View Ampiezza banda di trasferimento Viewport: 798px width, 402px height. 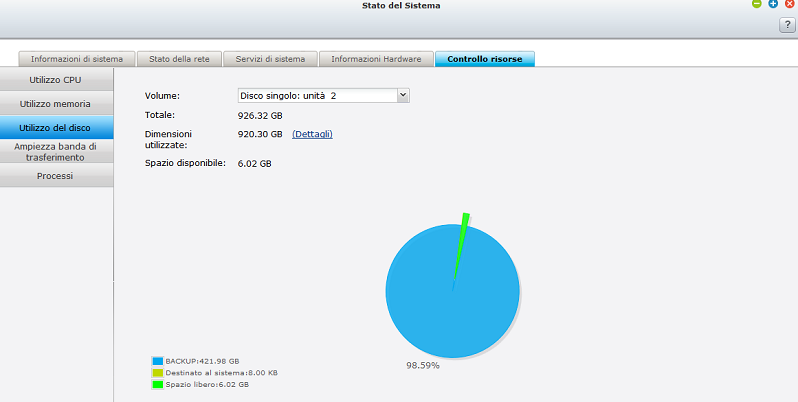pos(56,152)
